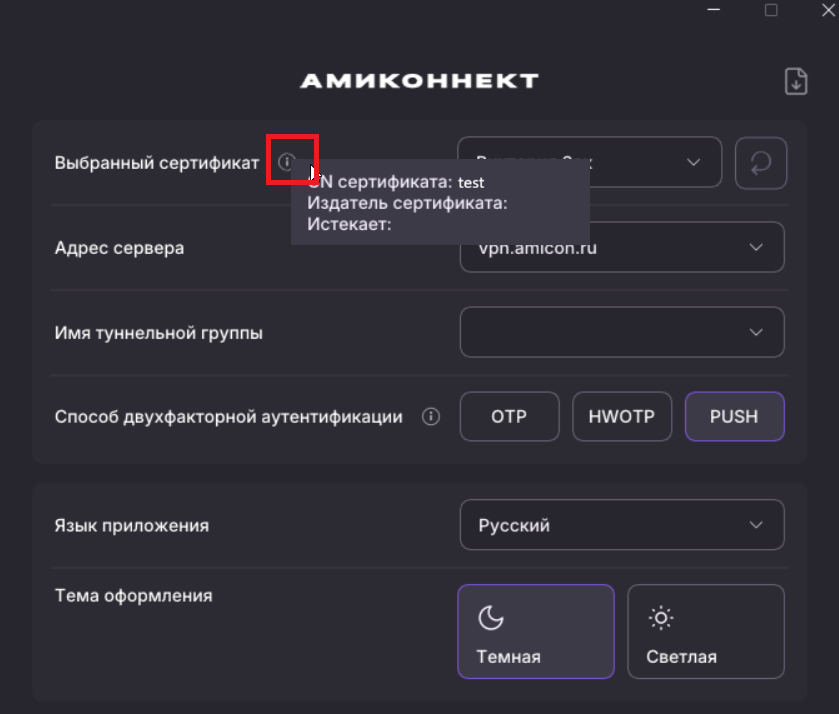
Task: Switch to the Темная theme
Action: click(x=536, y=632)
